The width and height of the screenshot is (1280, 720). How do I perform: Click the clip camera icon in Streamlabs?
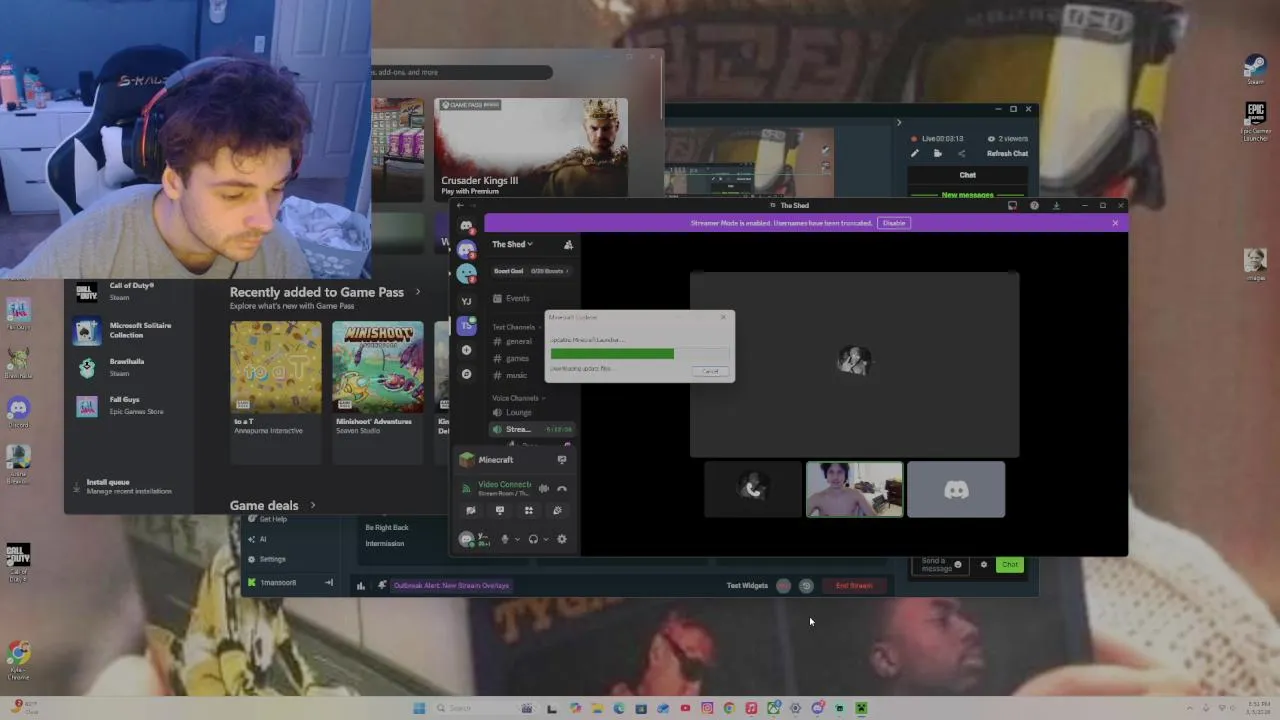pyautogui.click(x=937, y=153)
